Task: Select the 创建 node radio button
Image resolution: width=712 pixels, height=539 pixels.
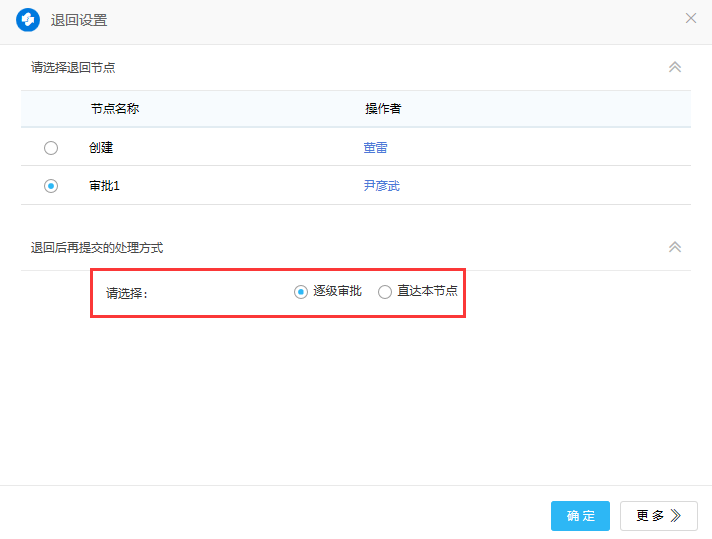Action: point(51,148)
